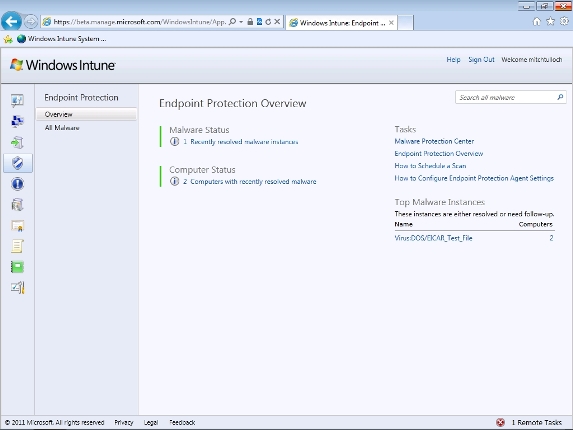
Task: Open the Virus:DOS/EICAR_Test_File malware entry
Action: [433, 238]
